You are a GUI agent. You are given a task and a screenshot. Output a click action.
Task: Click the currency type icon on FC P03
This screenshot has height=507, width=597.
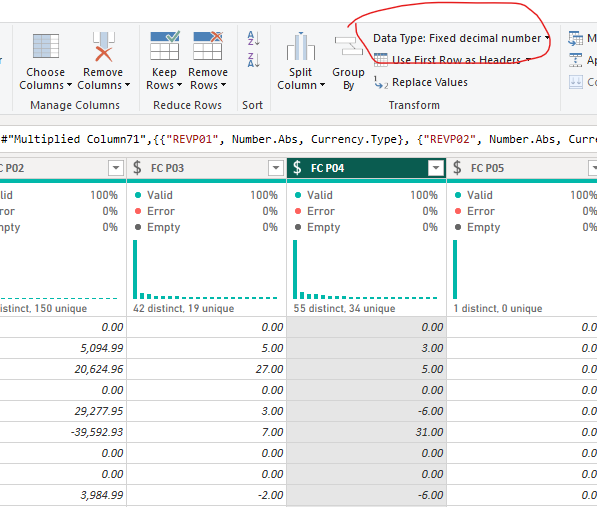pos(137,168)
